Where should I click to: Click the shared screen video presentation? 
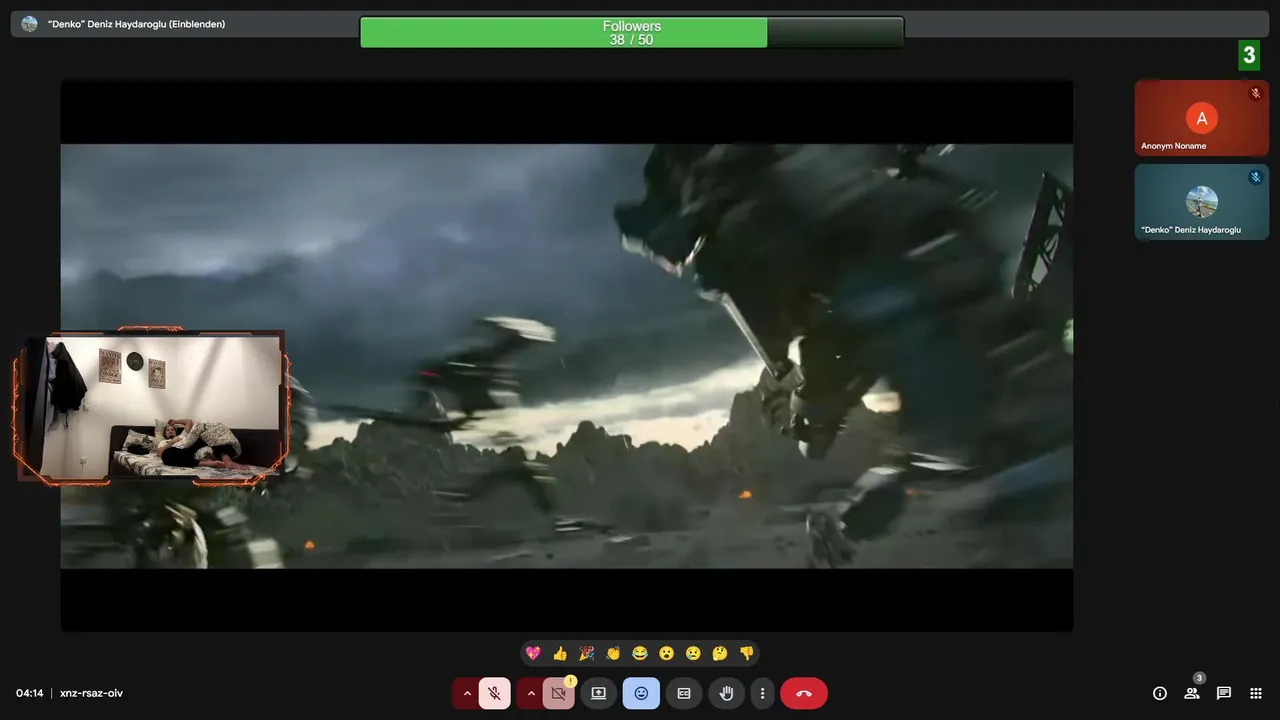click(x=567, y=356)
